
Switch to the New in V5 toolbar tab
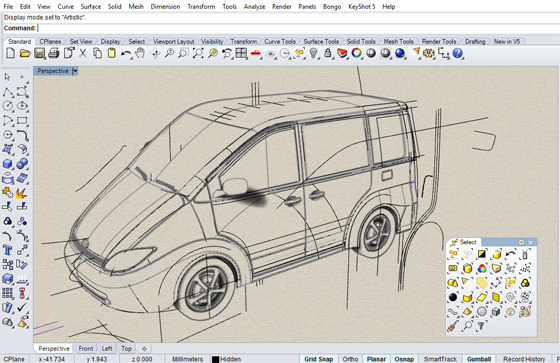(x=506, y=41)
